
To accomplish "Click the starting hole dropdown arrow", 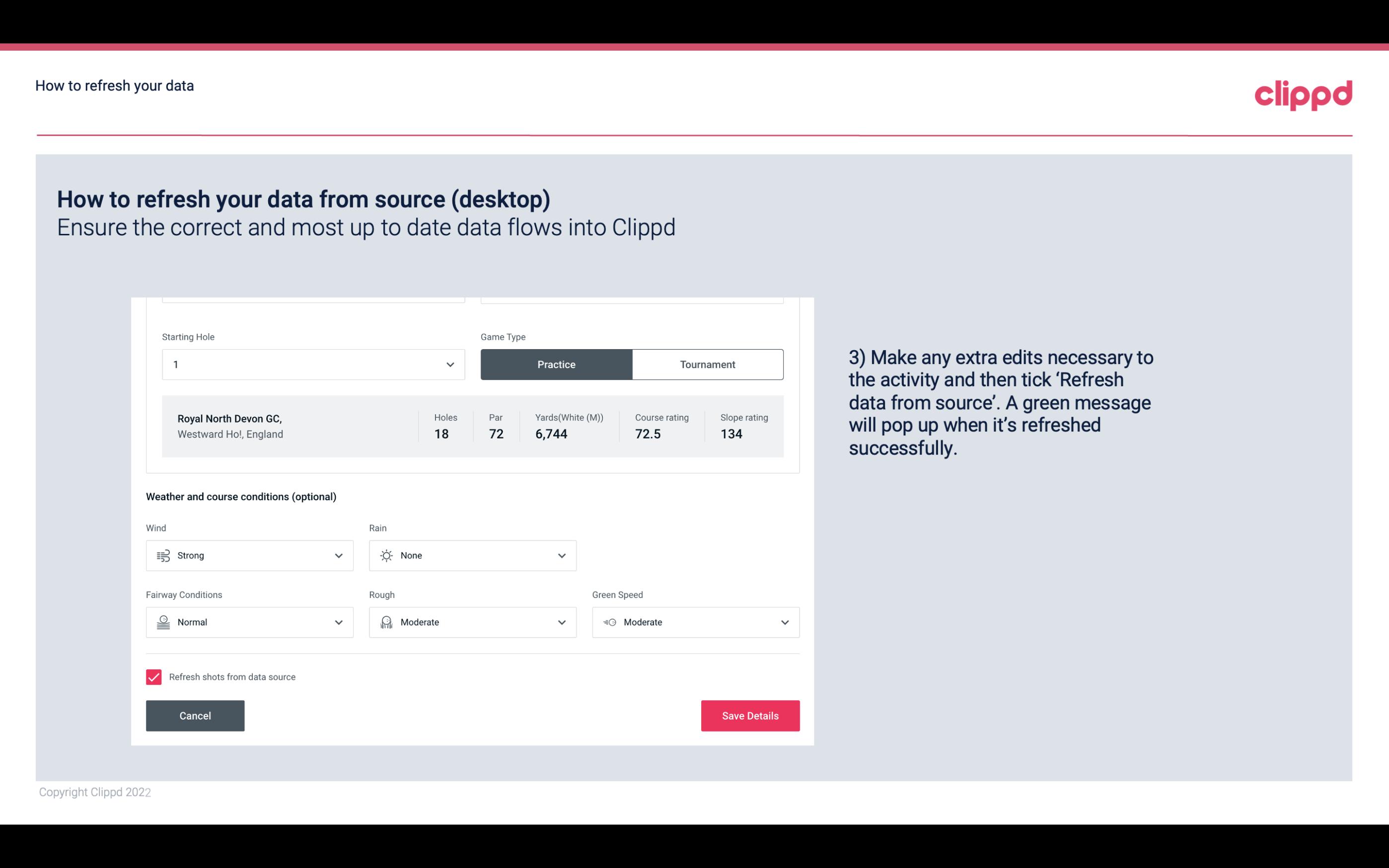I will tap(450, 364).
